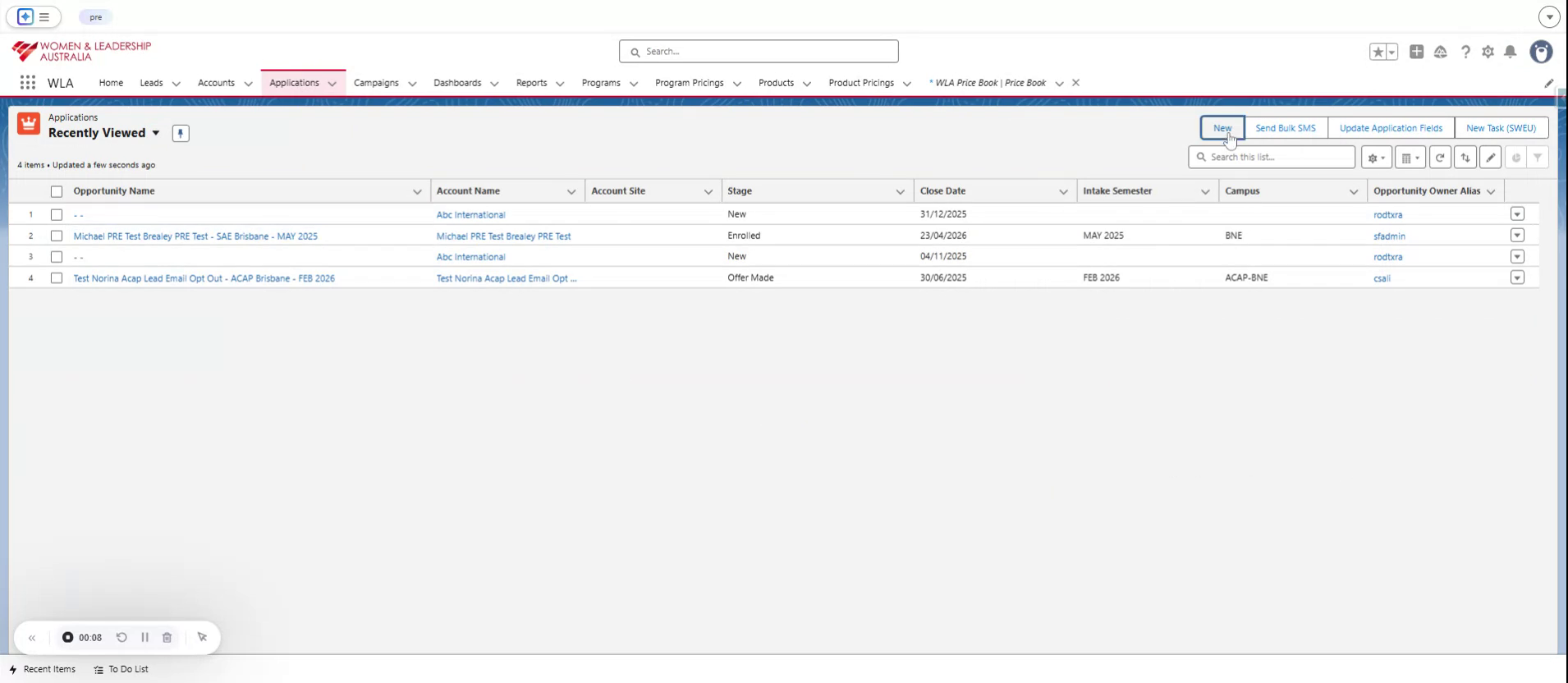The image size is (1568, 683).
Task: Open the favorites list dropdown arrow
Action: (x=1391, y=52)
